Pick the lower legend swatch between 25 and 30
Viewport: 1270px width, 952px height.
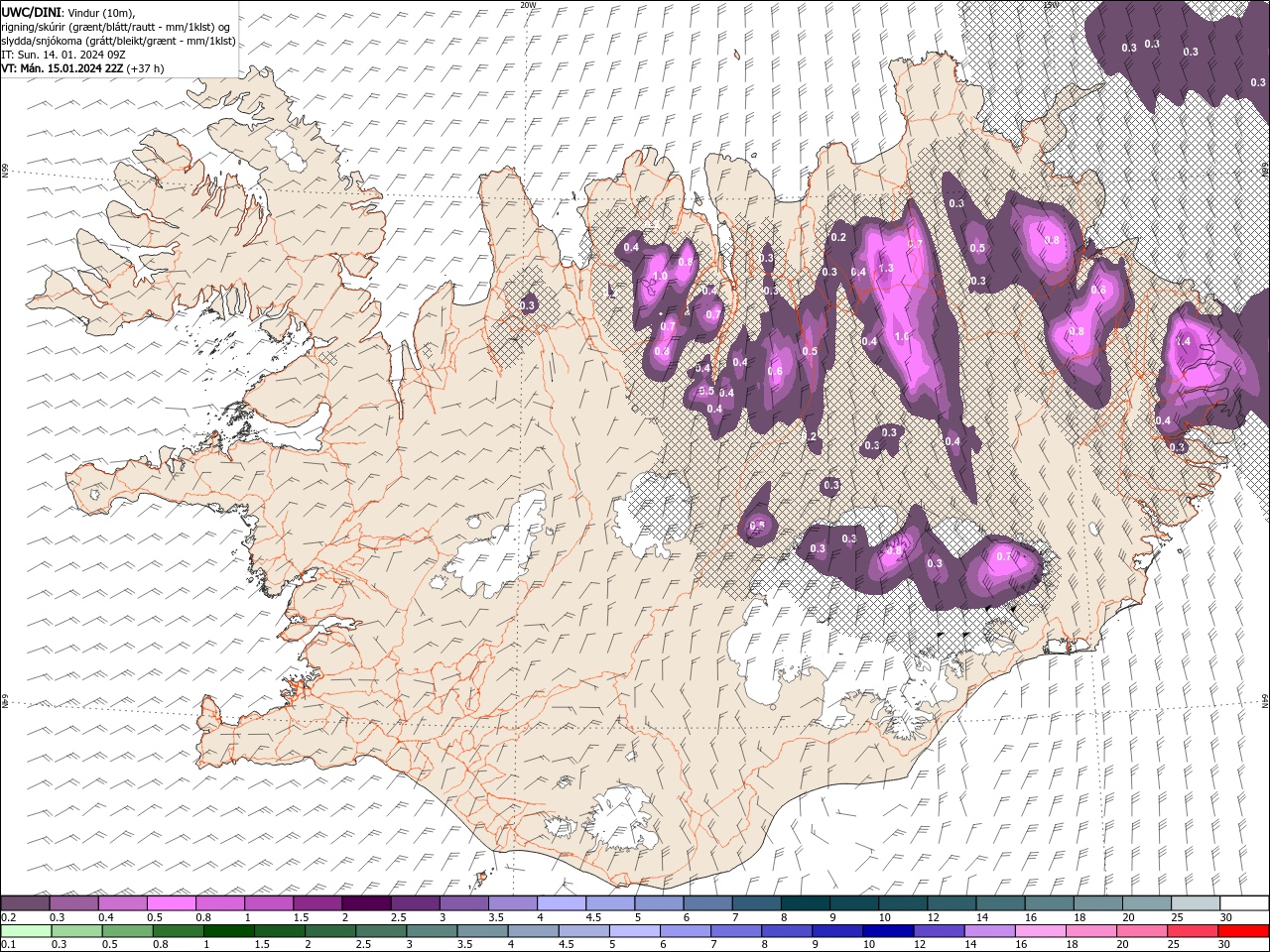point(1193,931)
